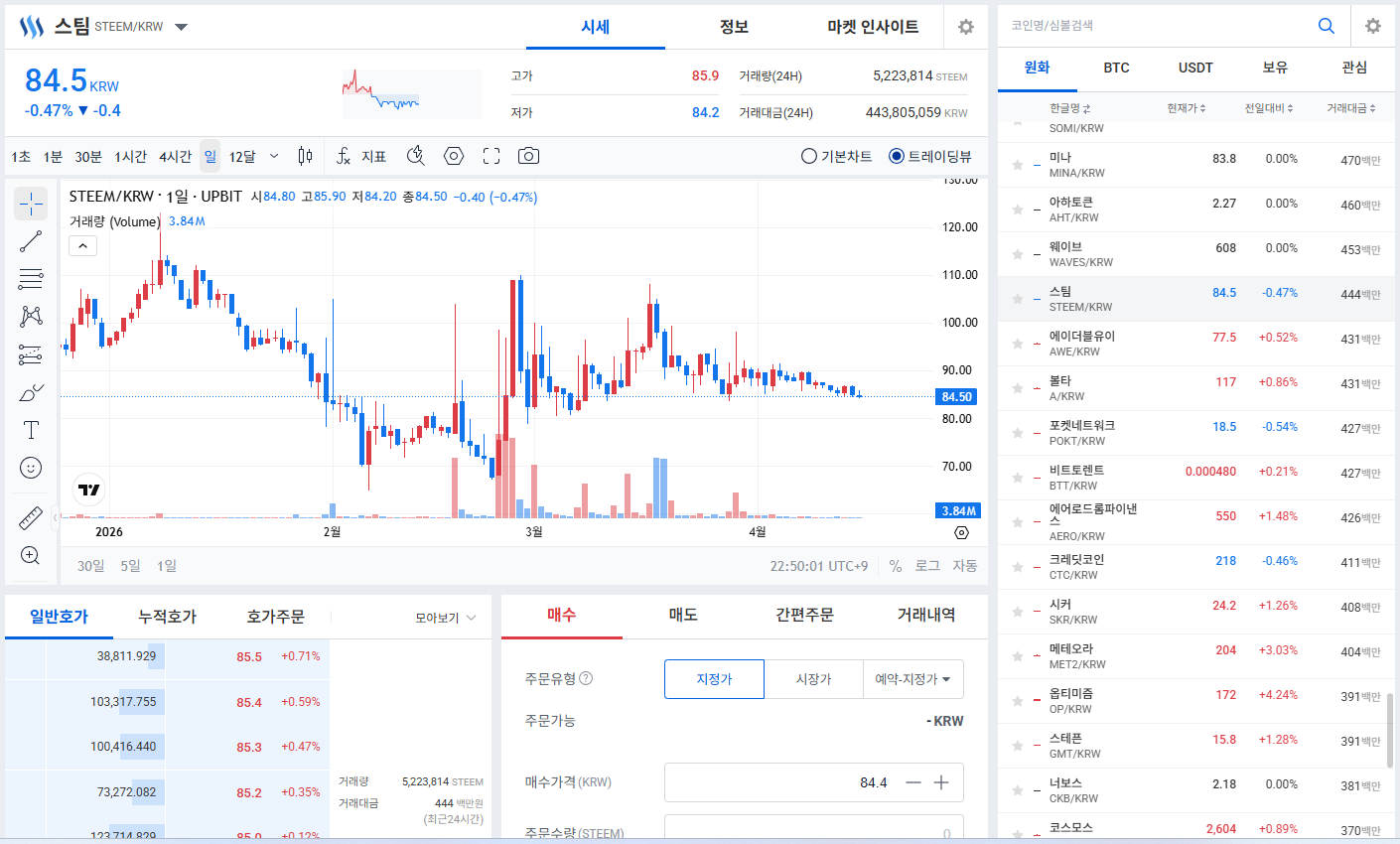Open chart settings hexagon icon
The width and height of the screenshot is (1400, 844).
click(454, 156)
